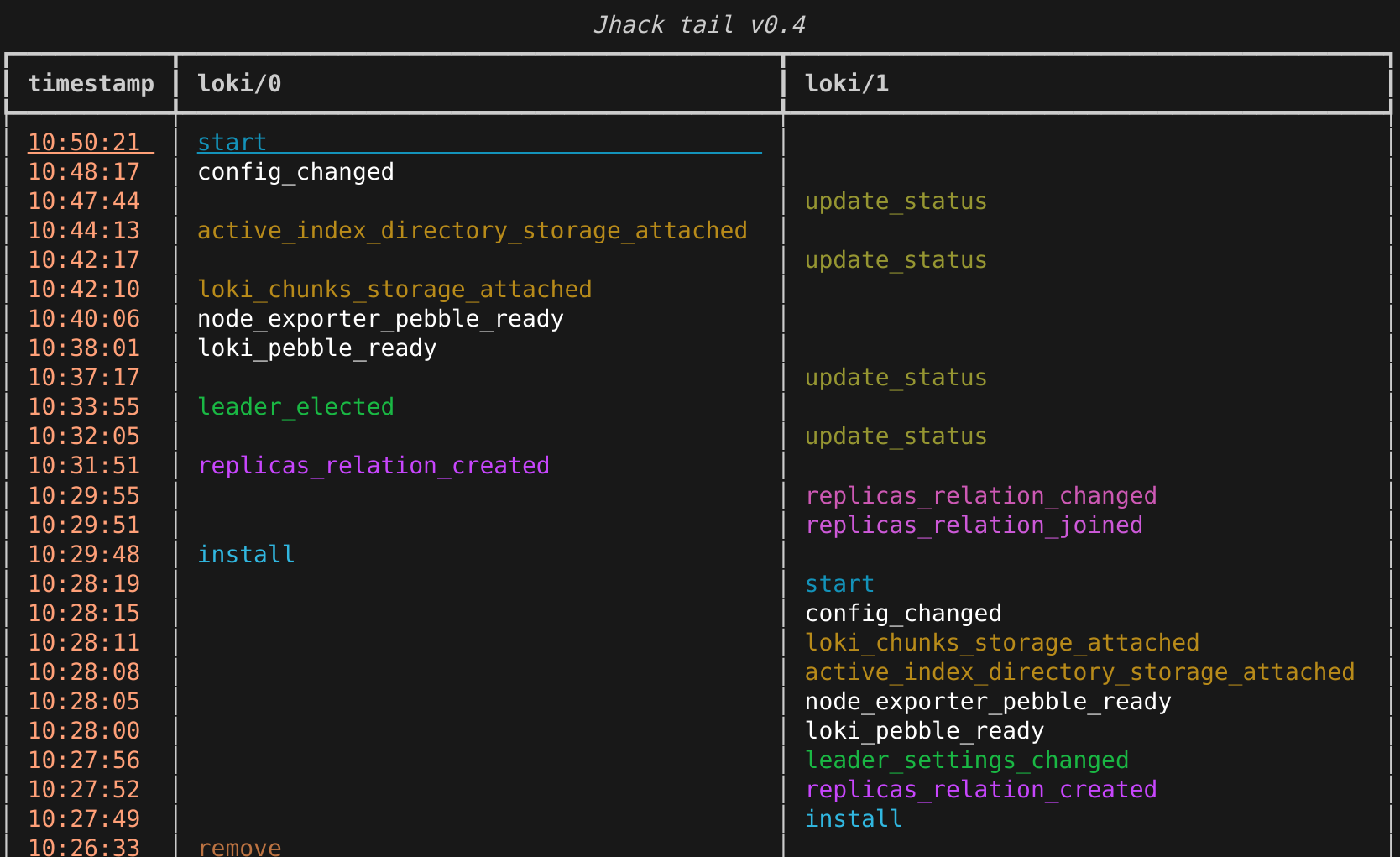The height and width of the screenshot is (857, 1400).
Task: Click node_exporter_pebble_ready in loki/1 column
Action: (987, 702)
